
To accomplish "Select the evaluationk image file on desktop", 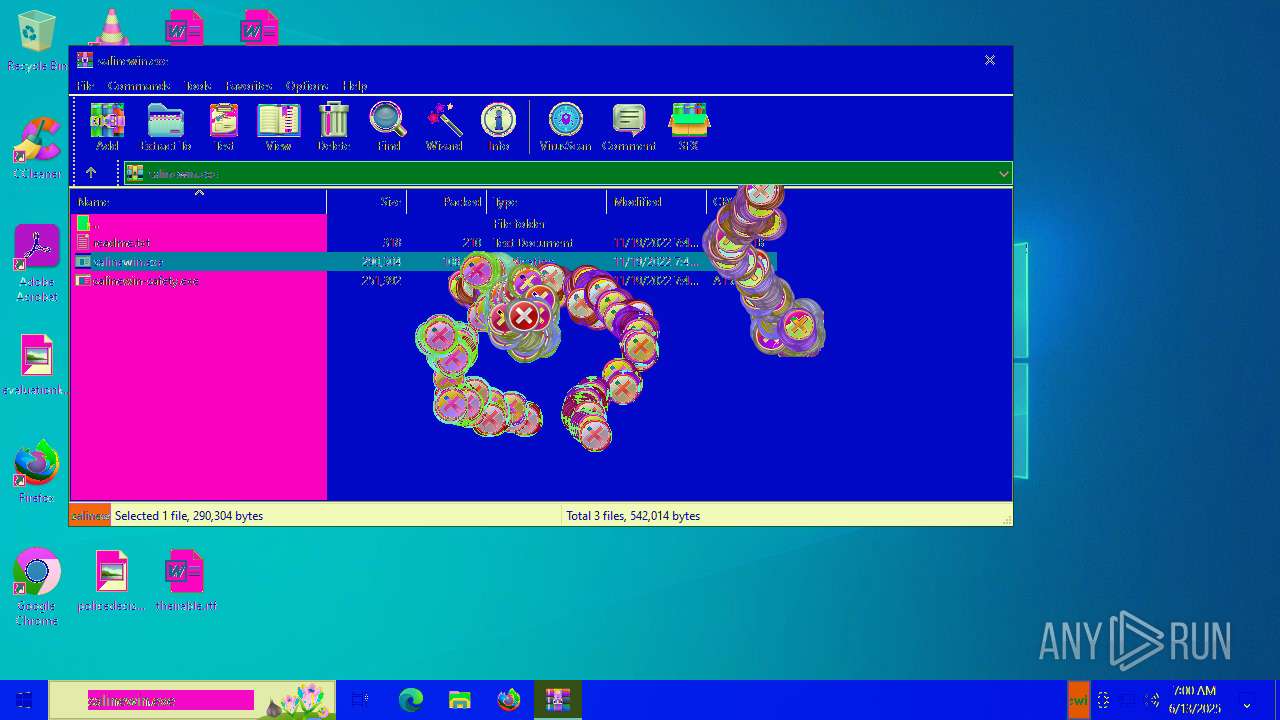I will 36,365.
